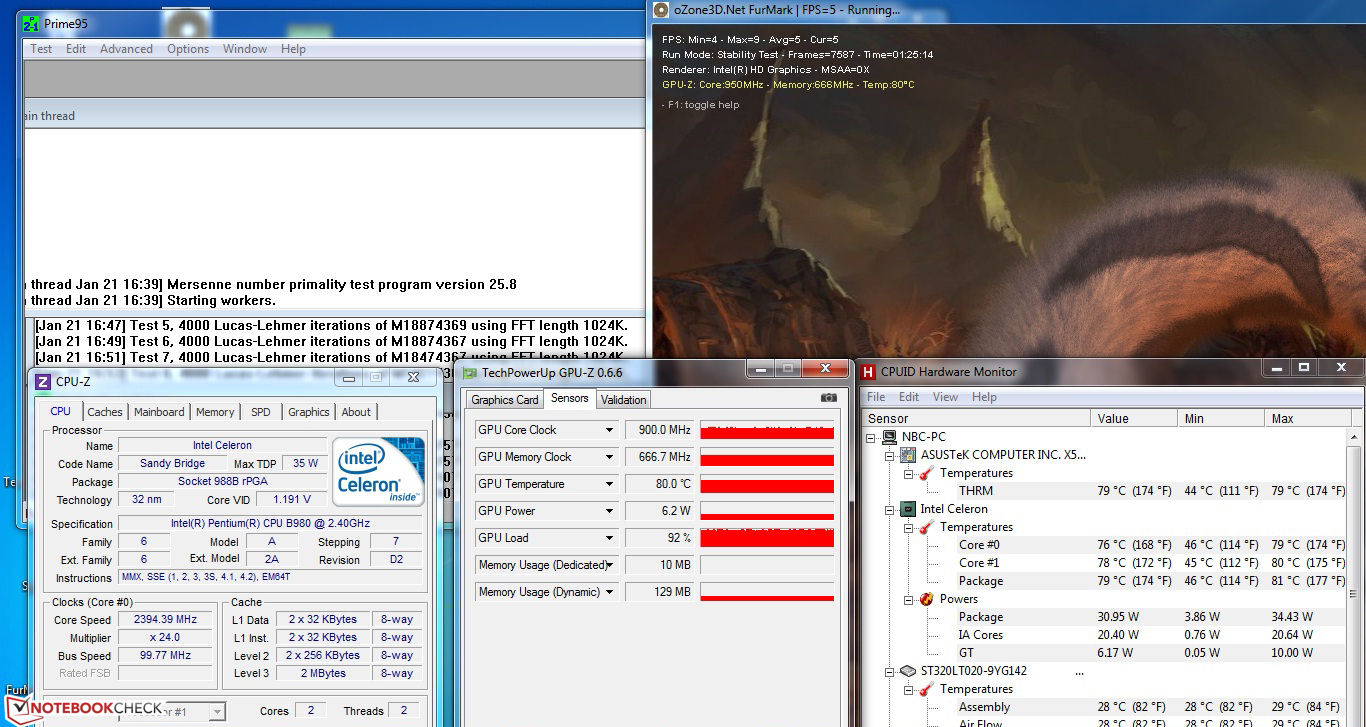This screenshot has width=1366, height=727.
Task: Click the Core Speed value 2394.39 MHz
Action: (165, 620)
